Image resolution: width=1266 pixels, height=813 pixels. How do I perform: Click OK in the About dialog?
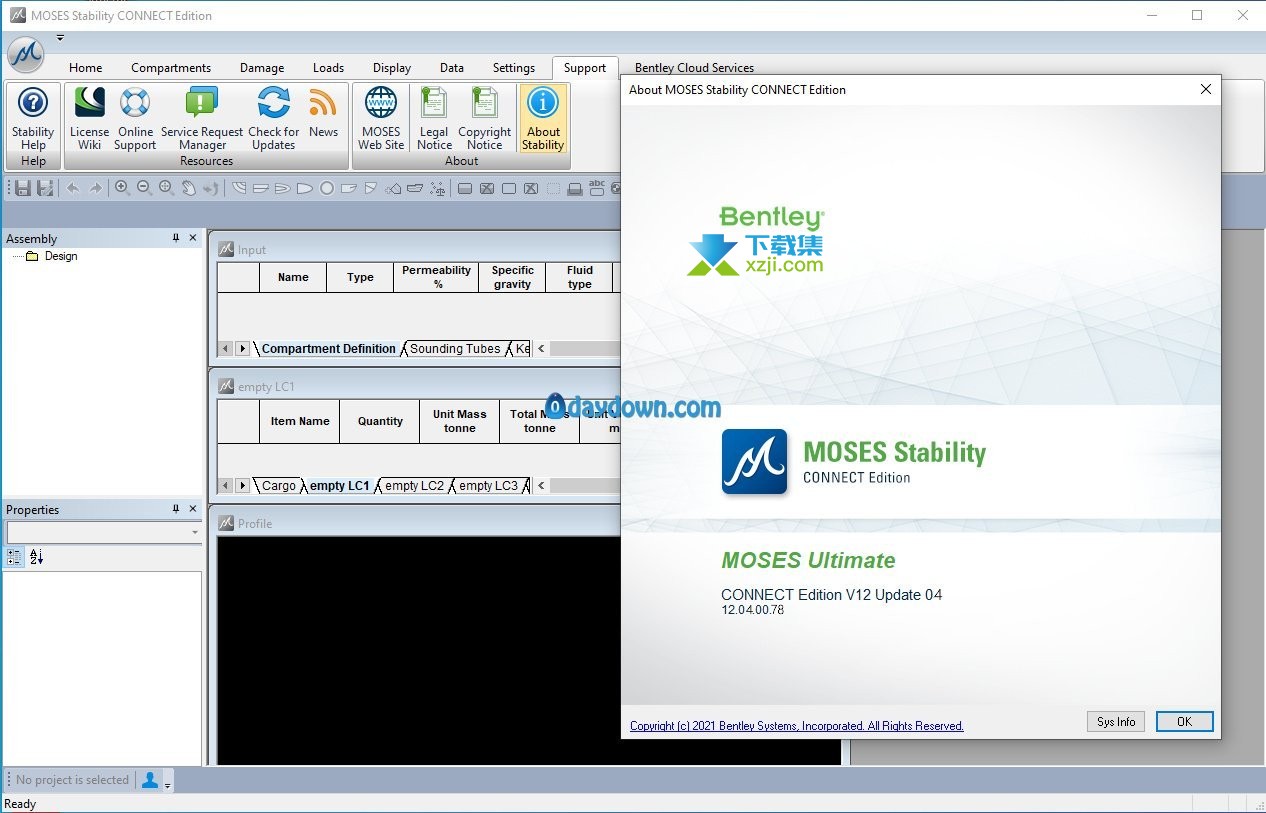1185,722
